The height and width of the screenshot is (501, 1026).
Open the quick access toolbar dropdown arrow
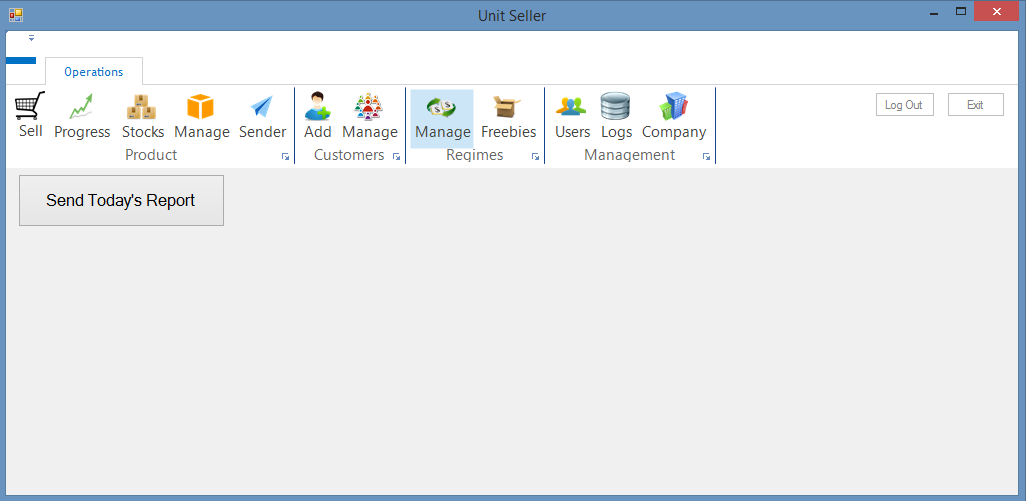[x=31, y=39]
